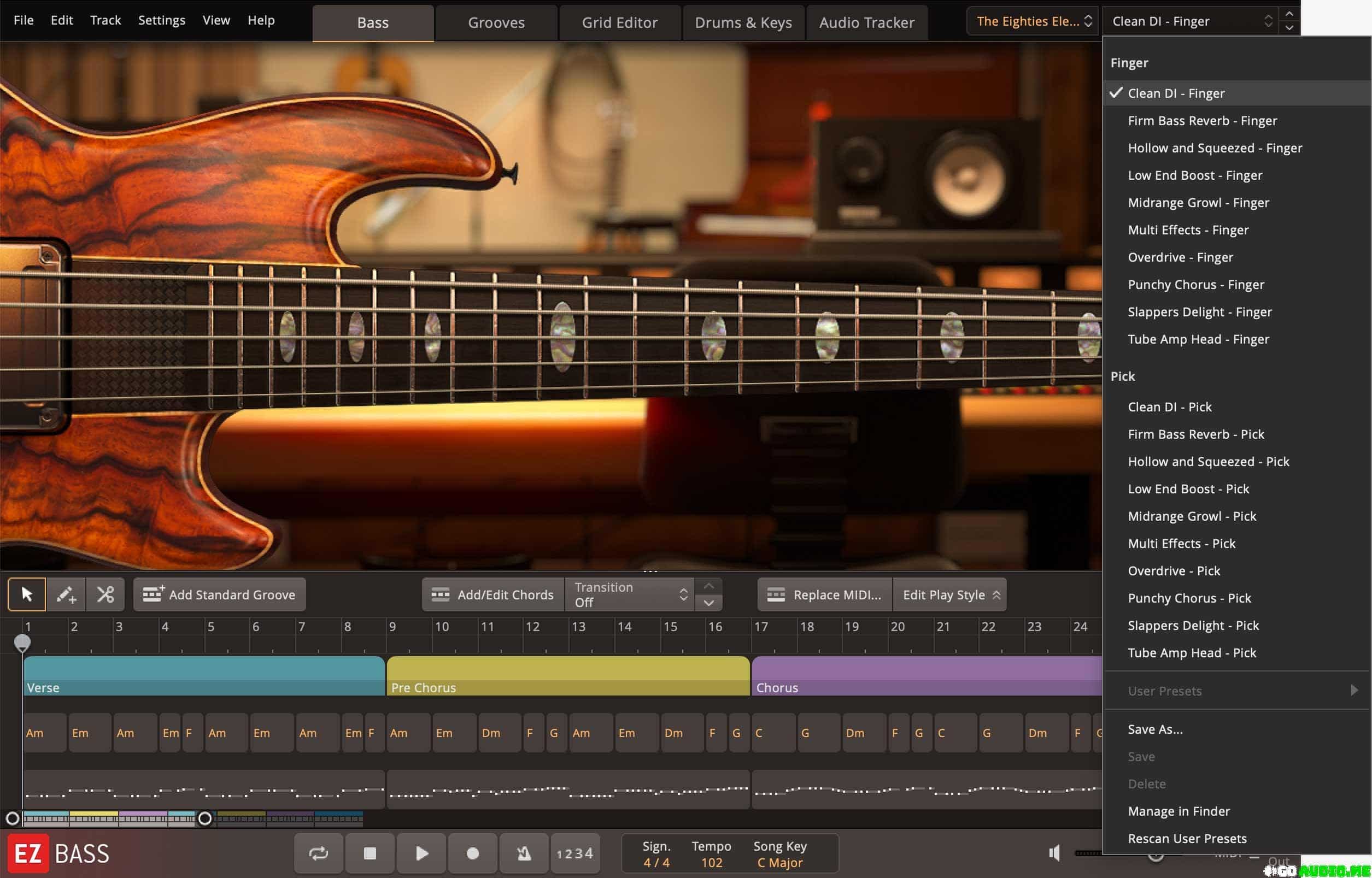Open the Settings menu

(161, 20)
